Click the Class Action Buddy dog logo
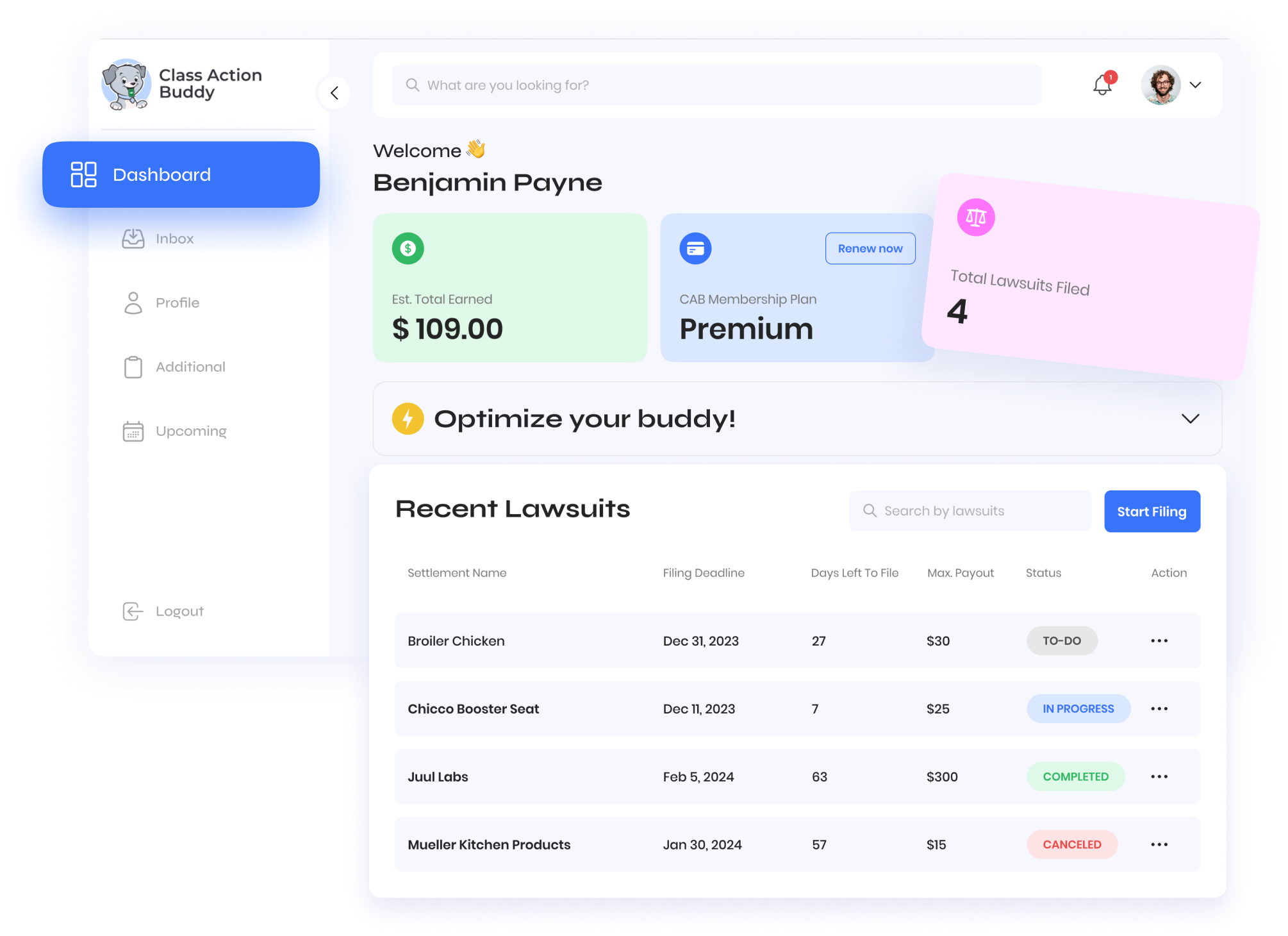The image size is (1288, 936). tap(126, 85)
